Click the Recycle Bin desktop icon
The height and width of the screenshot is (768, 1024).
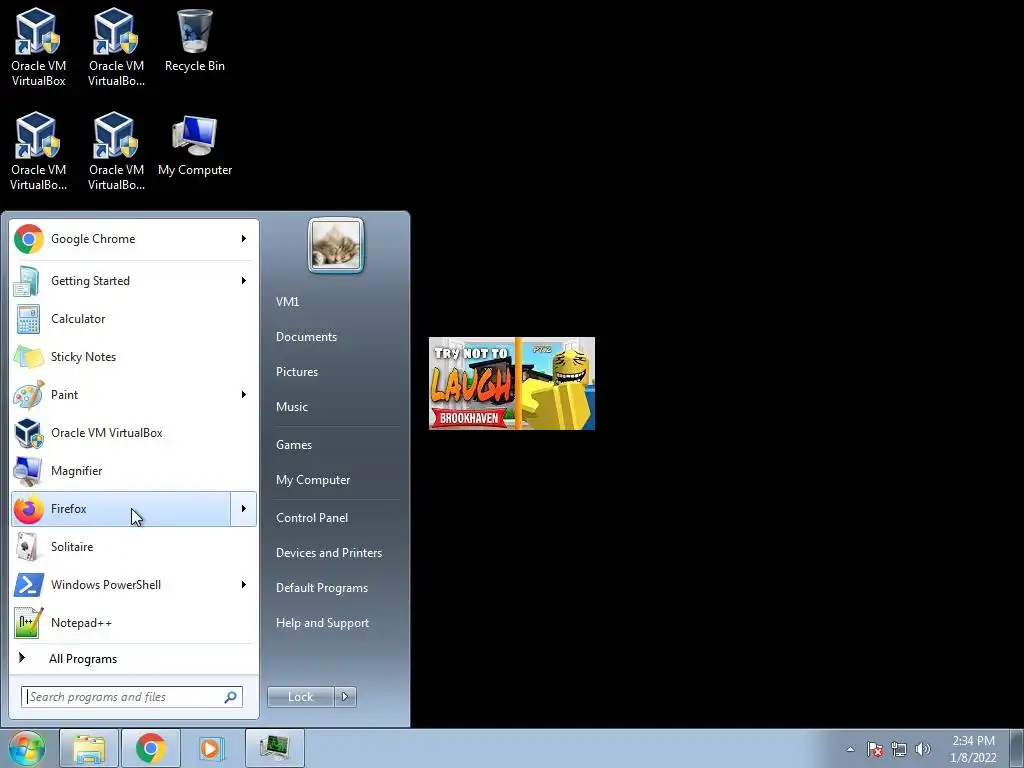click(x=195, y=40)
